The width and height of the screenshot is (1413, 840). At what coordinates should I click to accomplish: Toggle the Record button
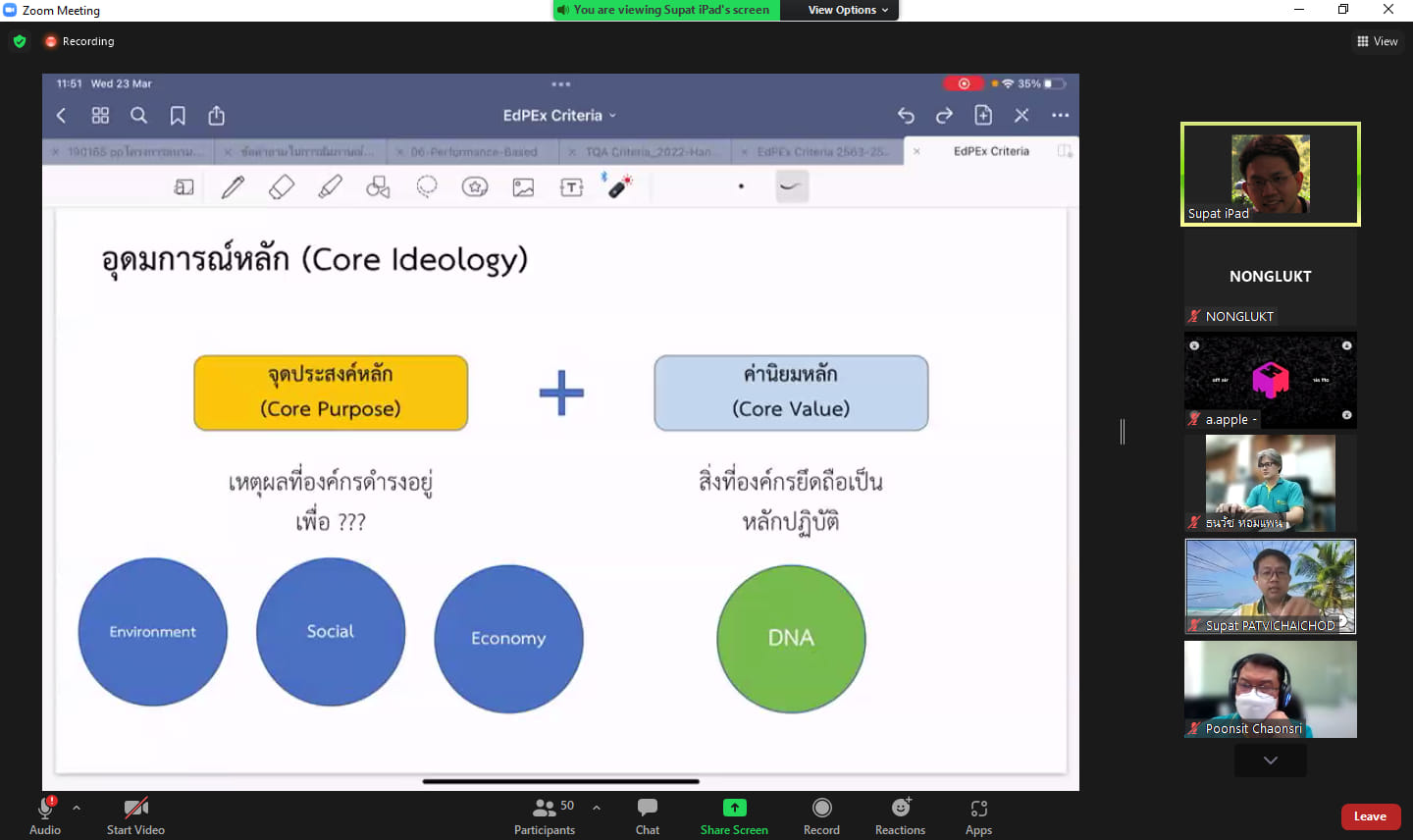(x=821, y=816)
